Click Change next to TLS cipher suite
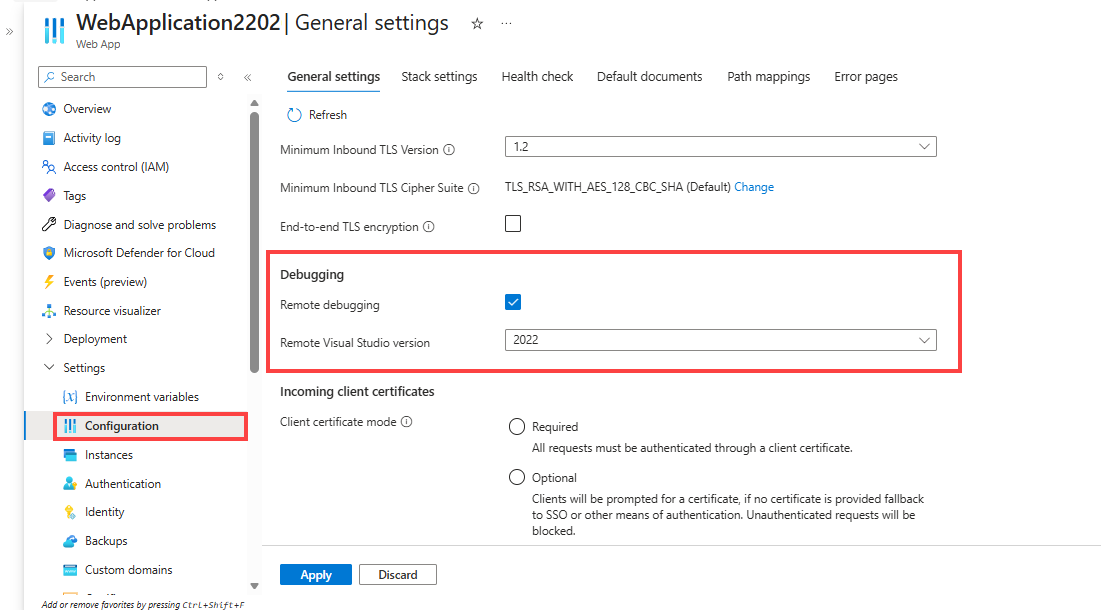Image resolution: width=1101 pixels, height=610 pixels. tap(754, 186)
